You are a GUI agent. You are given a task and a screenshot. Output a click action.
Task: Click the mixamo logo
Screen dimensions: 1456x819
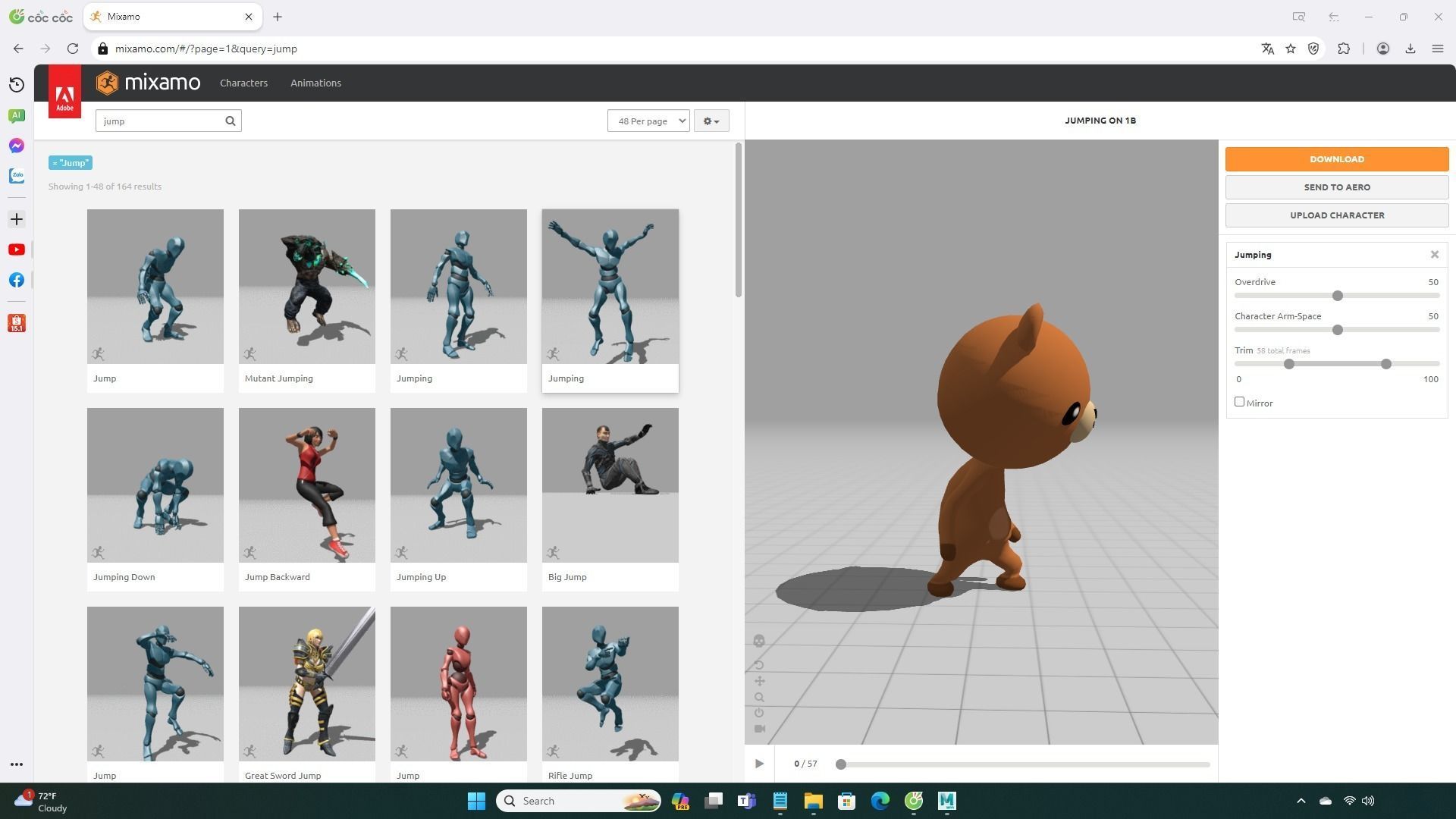click(149, 83)
